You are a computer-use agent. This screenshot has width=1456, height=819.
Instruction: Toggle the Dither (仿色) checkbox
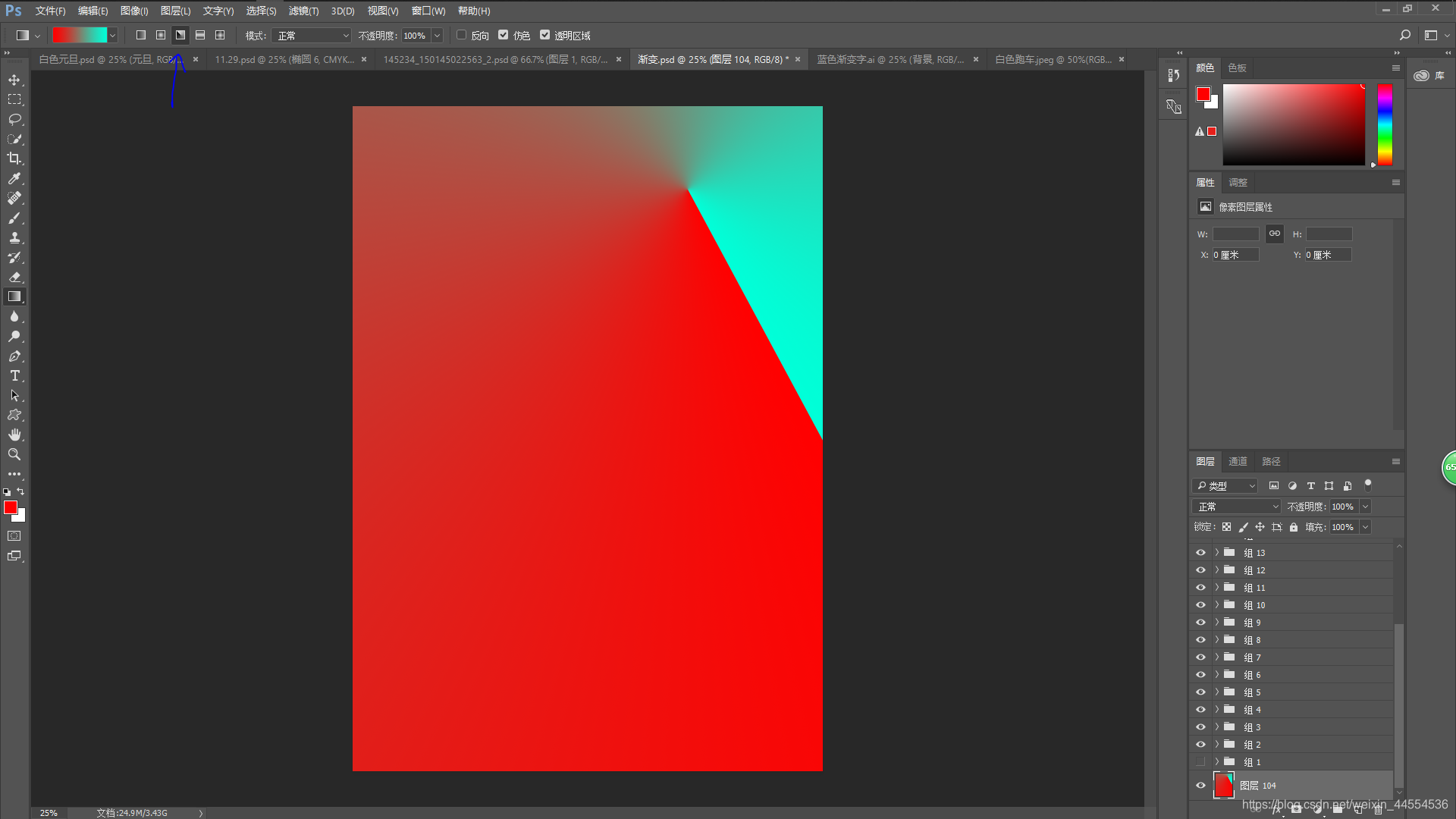tap(503, 35)
